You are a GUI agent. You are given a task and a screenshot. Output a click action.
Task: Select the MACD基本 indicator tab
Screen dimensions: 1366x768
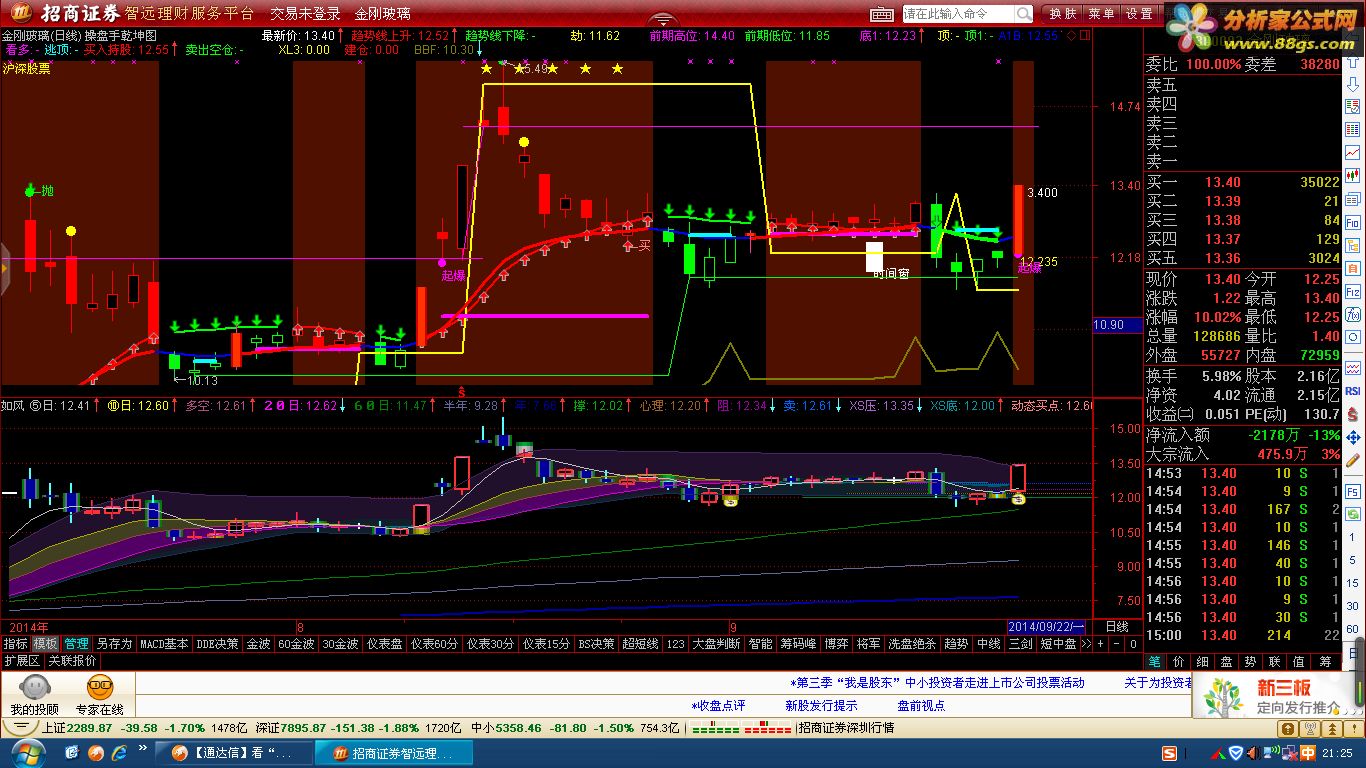(x=164, y=644)
